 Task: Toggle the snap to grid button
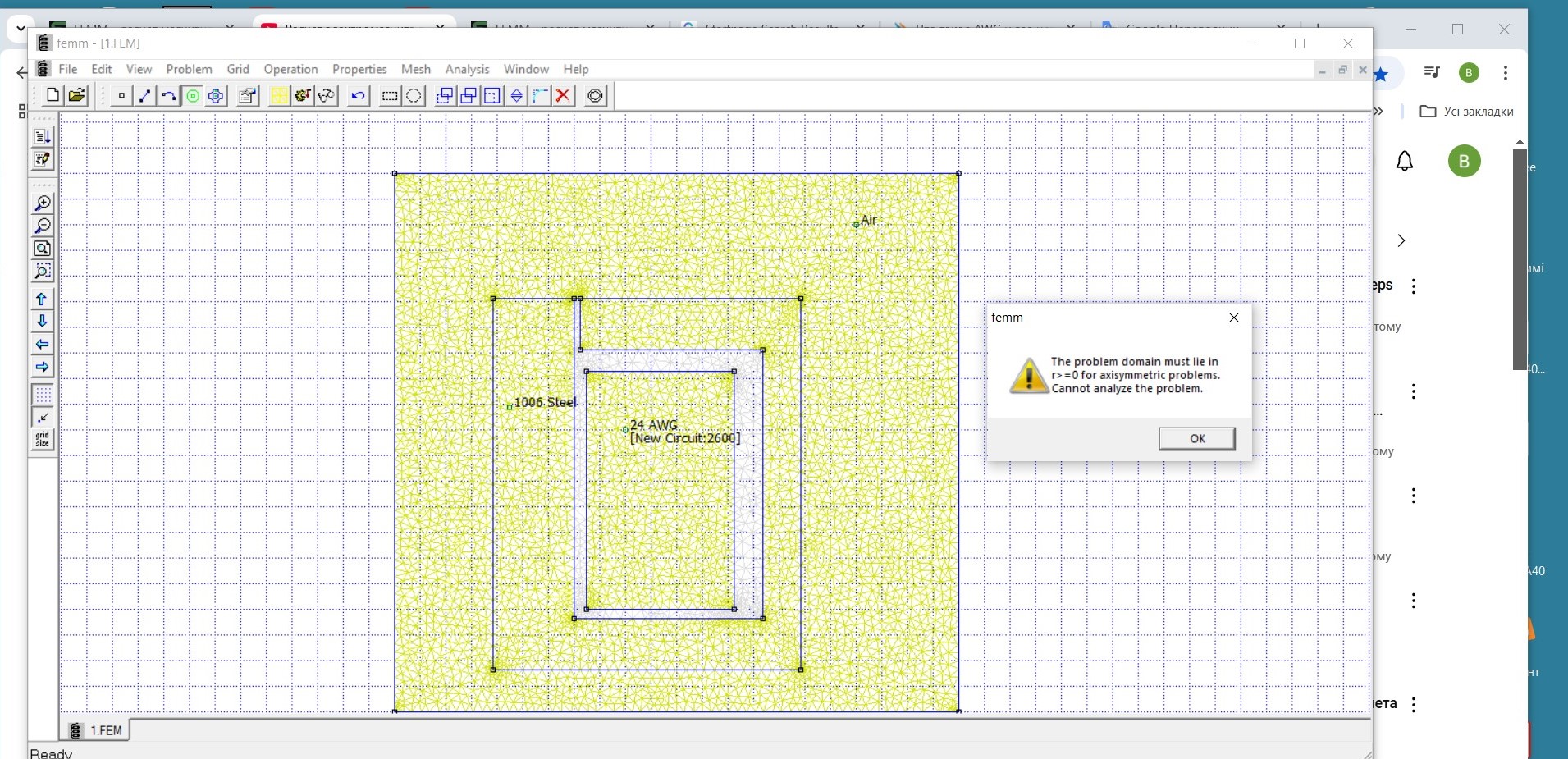pos(43,417)
